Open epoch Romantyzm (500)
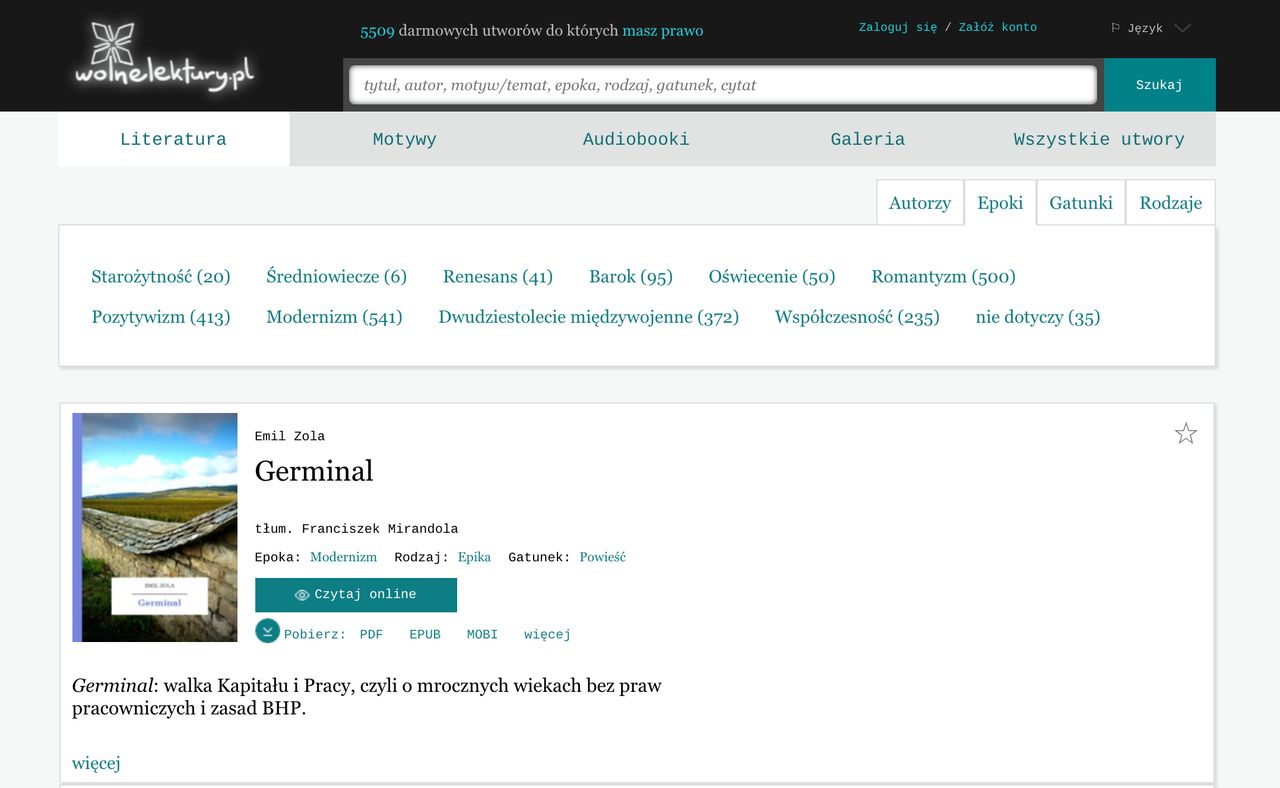Screen dimensions: 1280x788 tap(943, 277)
